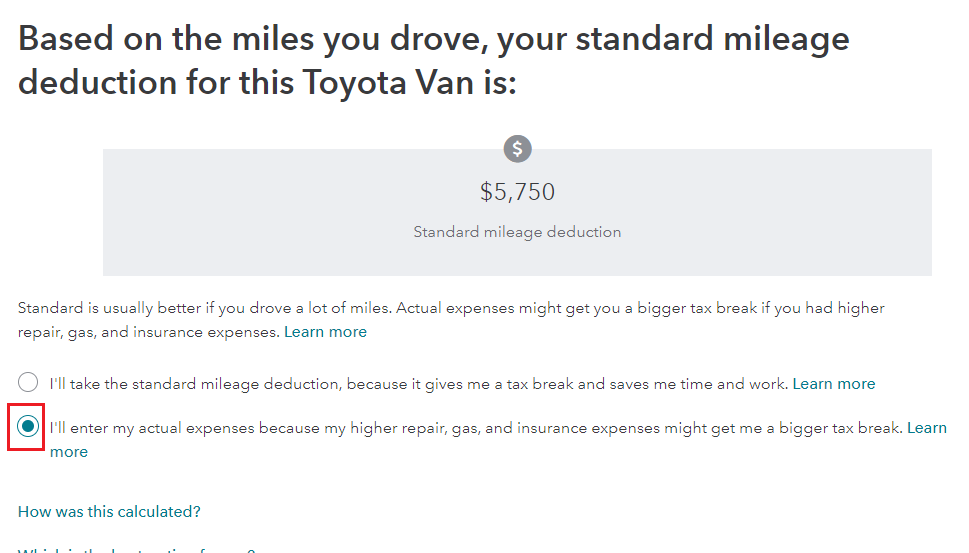This screenshot has width=969, height=553.
Task: Select the actual expenses radio button
Action: (x=28, y=426)
